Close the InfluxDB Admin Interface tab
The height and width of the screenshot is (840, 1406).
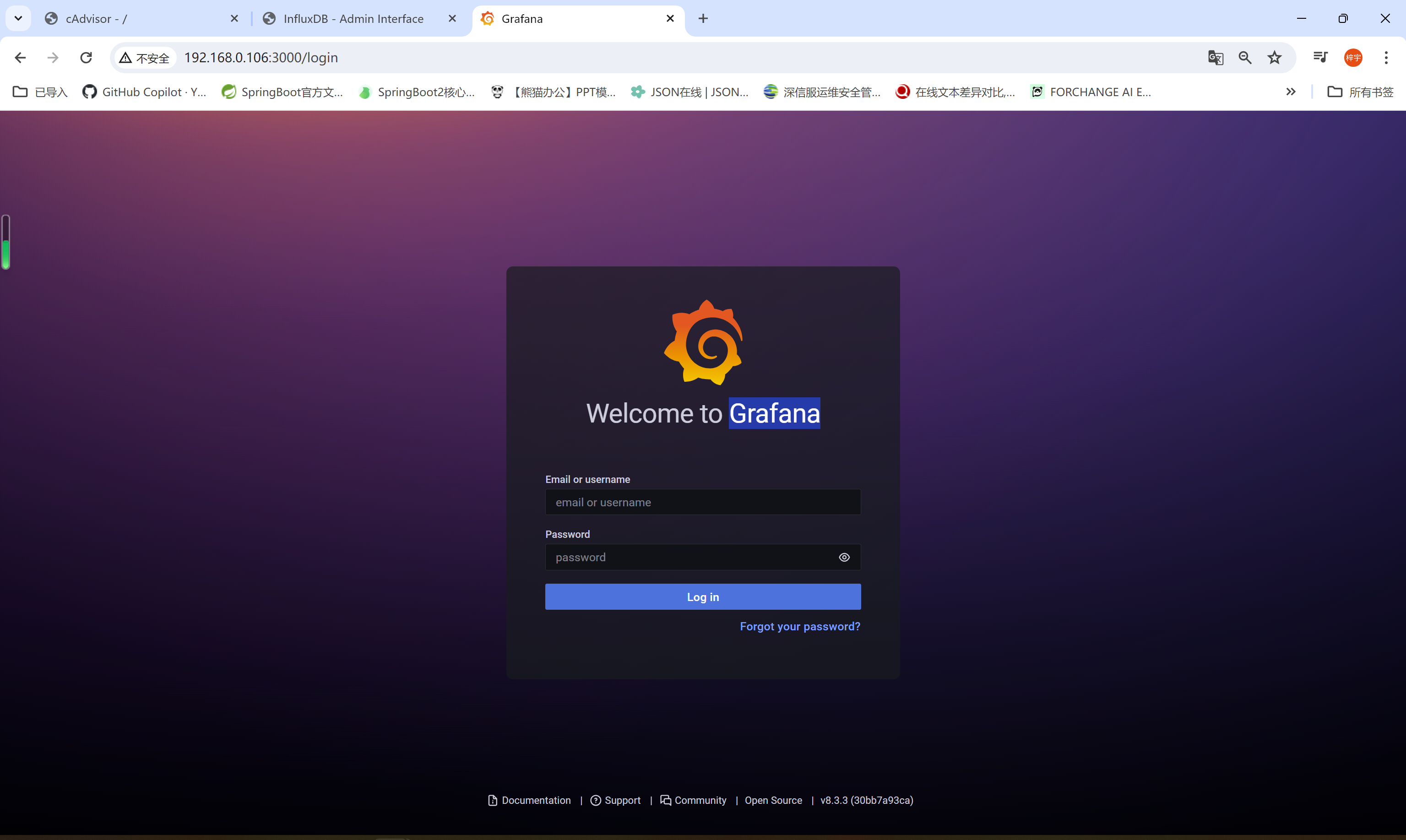pos(452,19)
